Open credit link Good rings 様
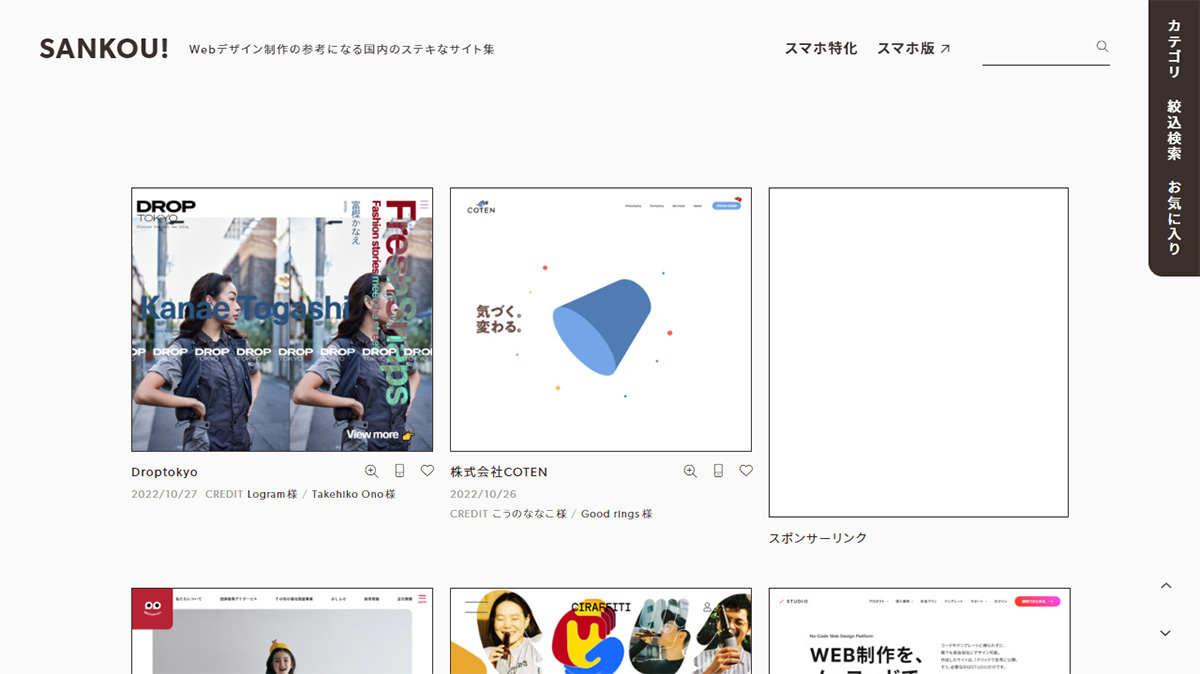This screenshot has width=1200, height=674. [616, 514]
